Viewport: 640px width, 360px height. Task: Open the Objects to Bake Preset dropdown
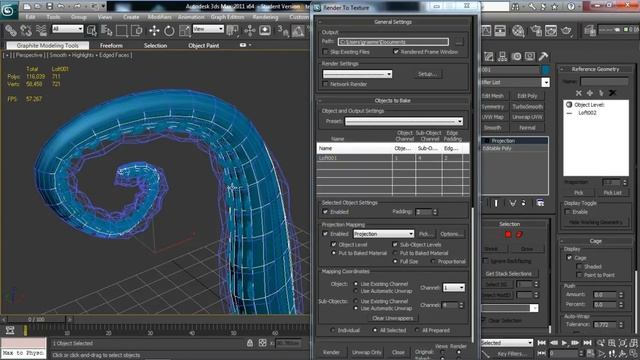click(404, 121)
